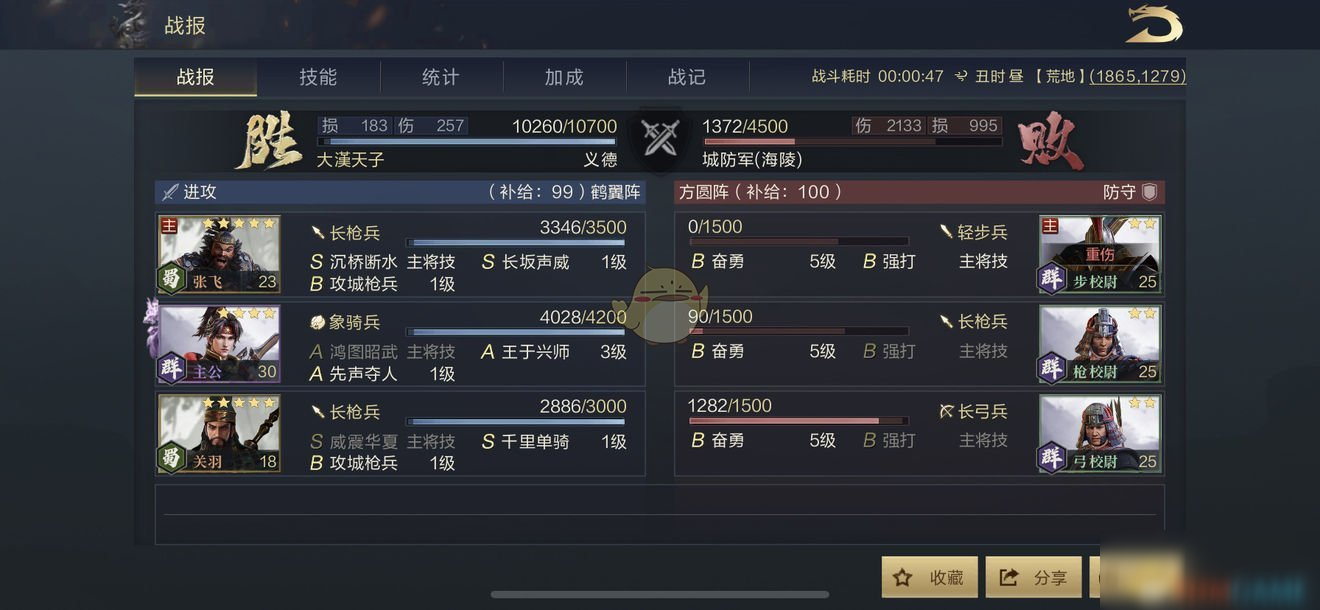Screen dimensions: 1320x610
Task: Switch to the 统计 tab
Action: [441, 77]
